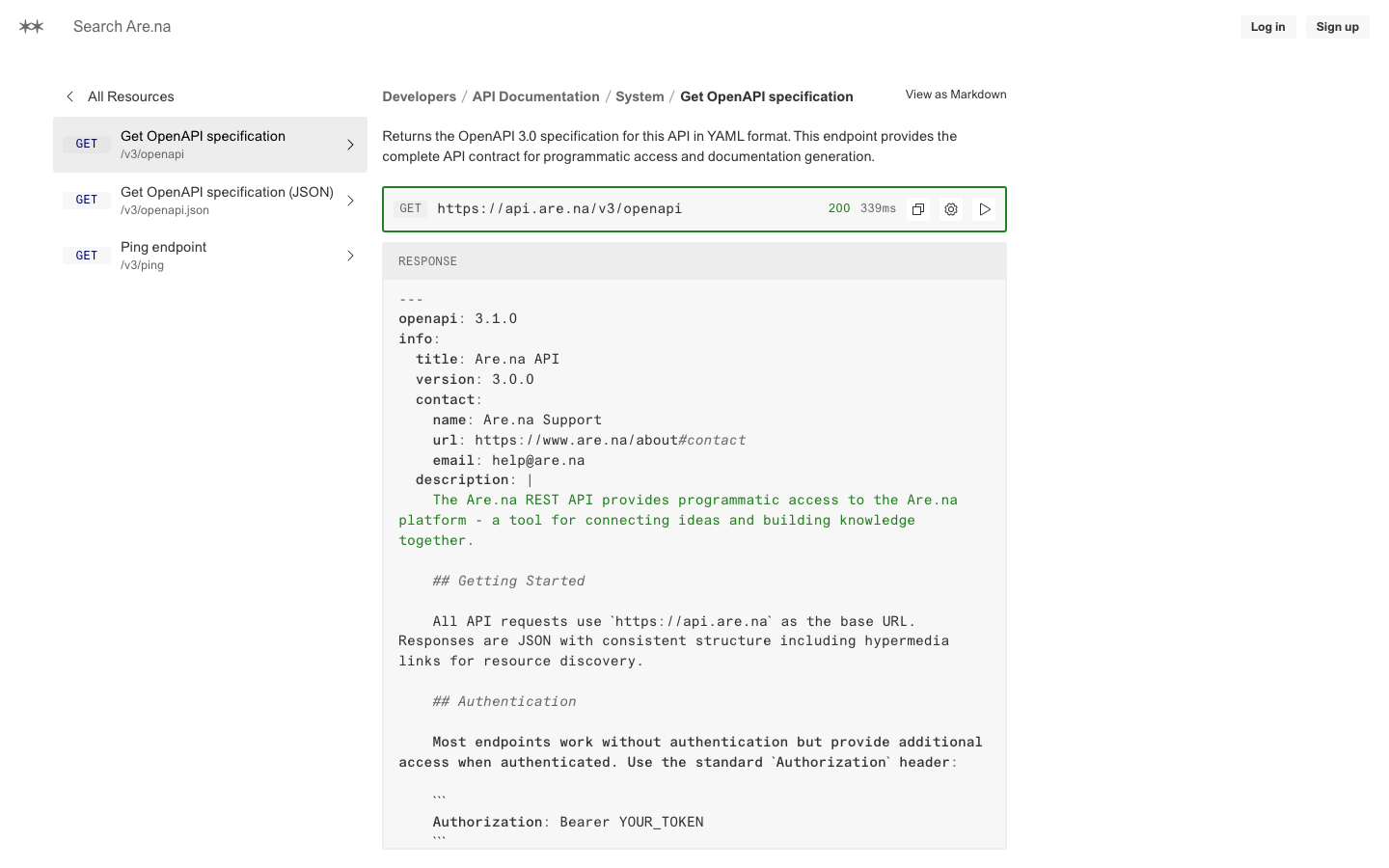Click View as Markdown link

point(956,95)
